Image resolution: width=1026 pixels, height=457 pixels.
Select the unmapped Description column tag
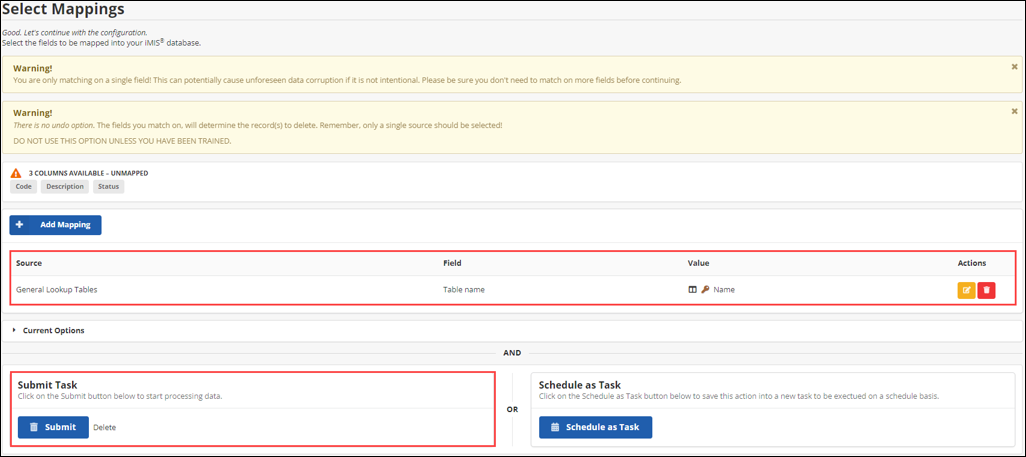point(65,187)
